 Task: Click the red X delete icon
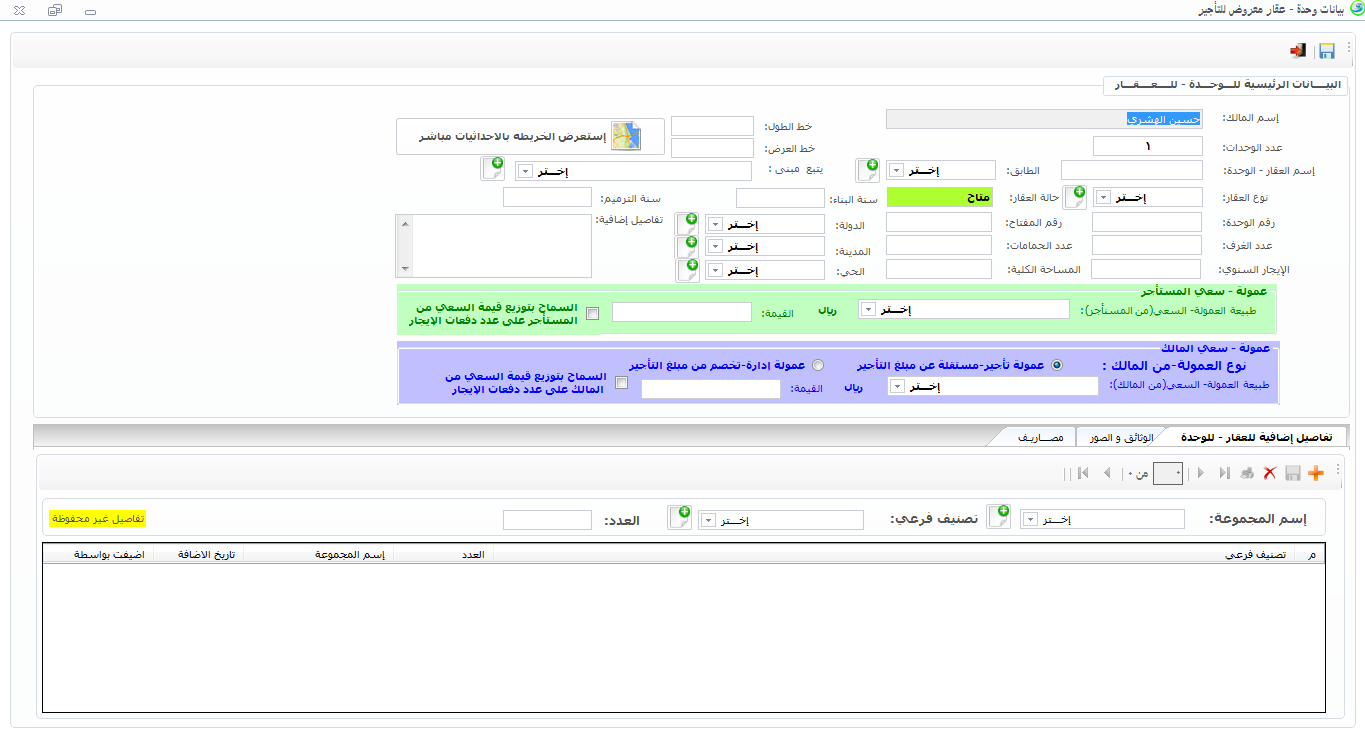(1270, 473)
